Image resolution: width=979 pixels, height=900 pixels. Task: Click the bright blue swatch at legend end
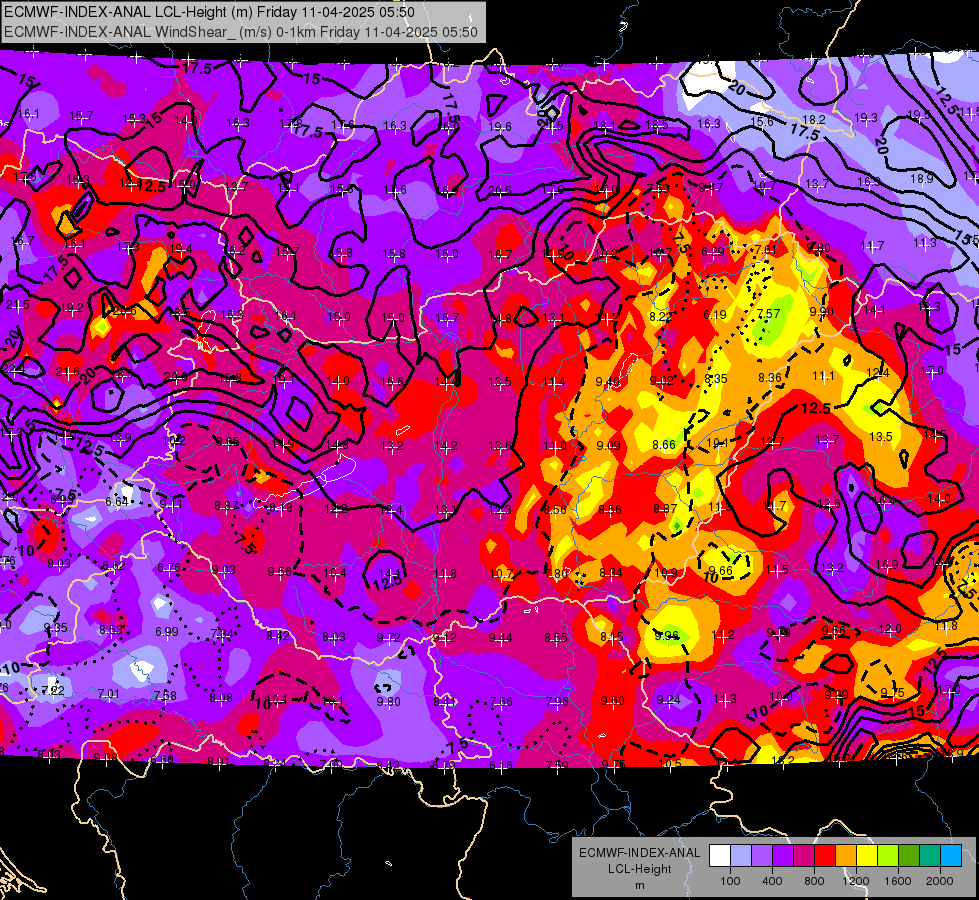click(x=951, y=856)
